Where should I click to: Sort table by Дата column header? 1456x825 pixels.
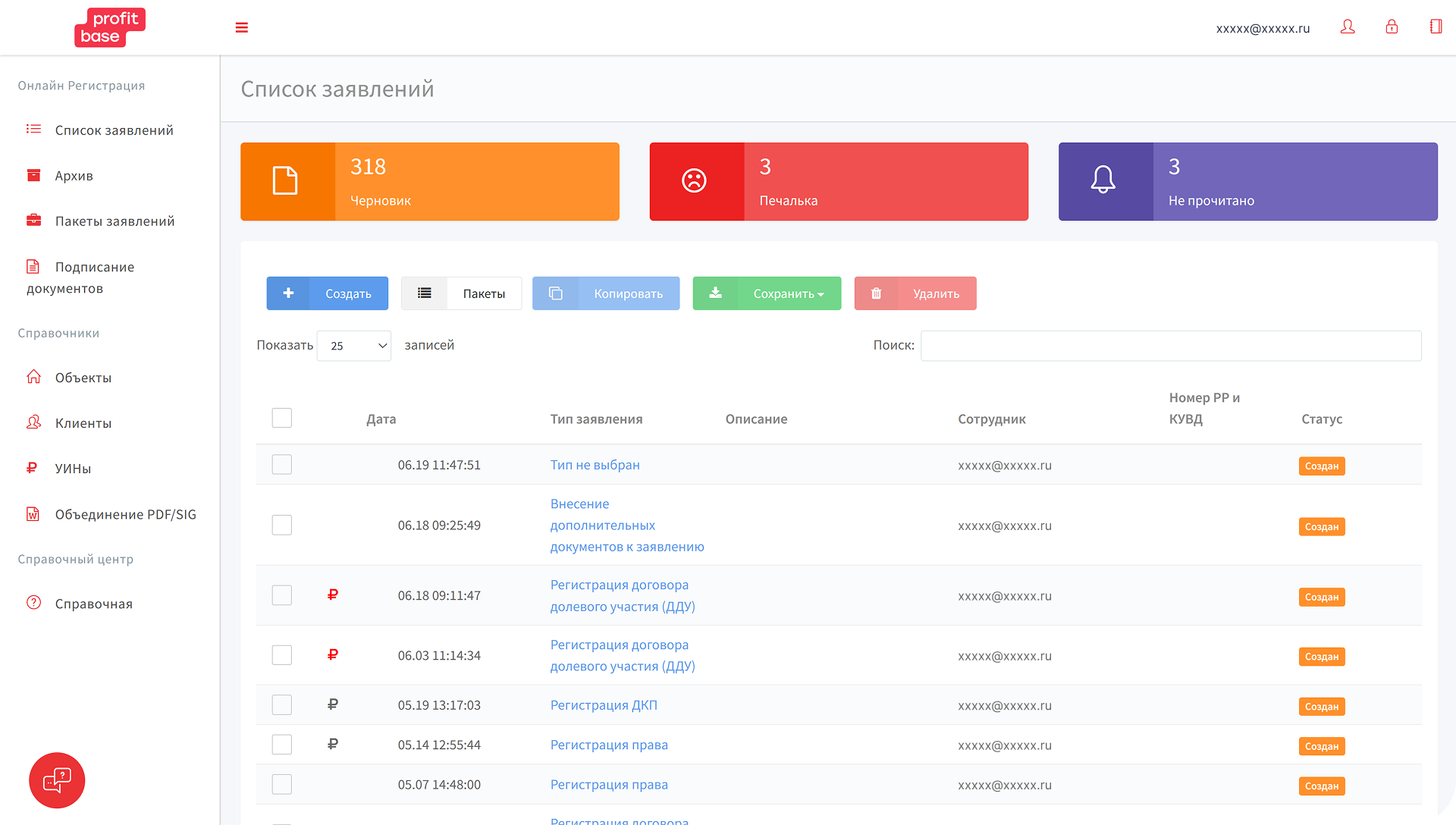[381, 419]
